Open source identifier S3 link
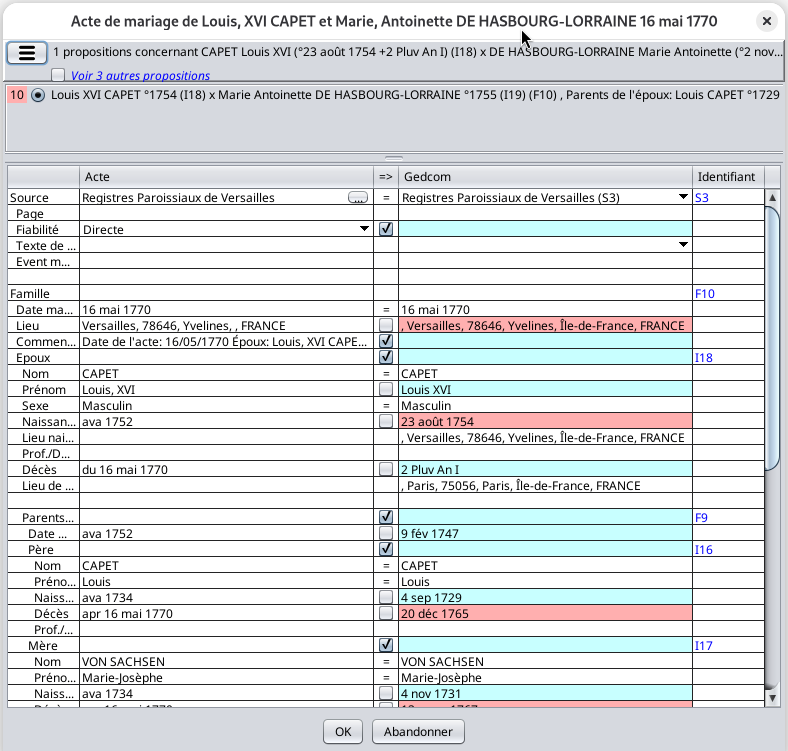The height and width of the screenshot is (751, 788). pyautogui.click(x=702, y=198)
